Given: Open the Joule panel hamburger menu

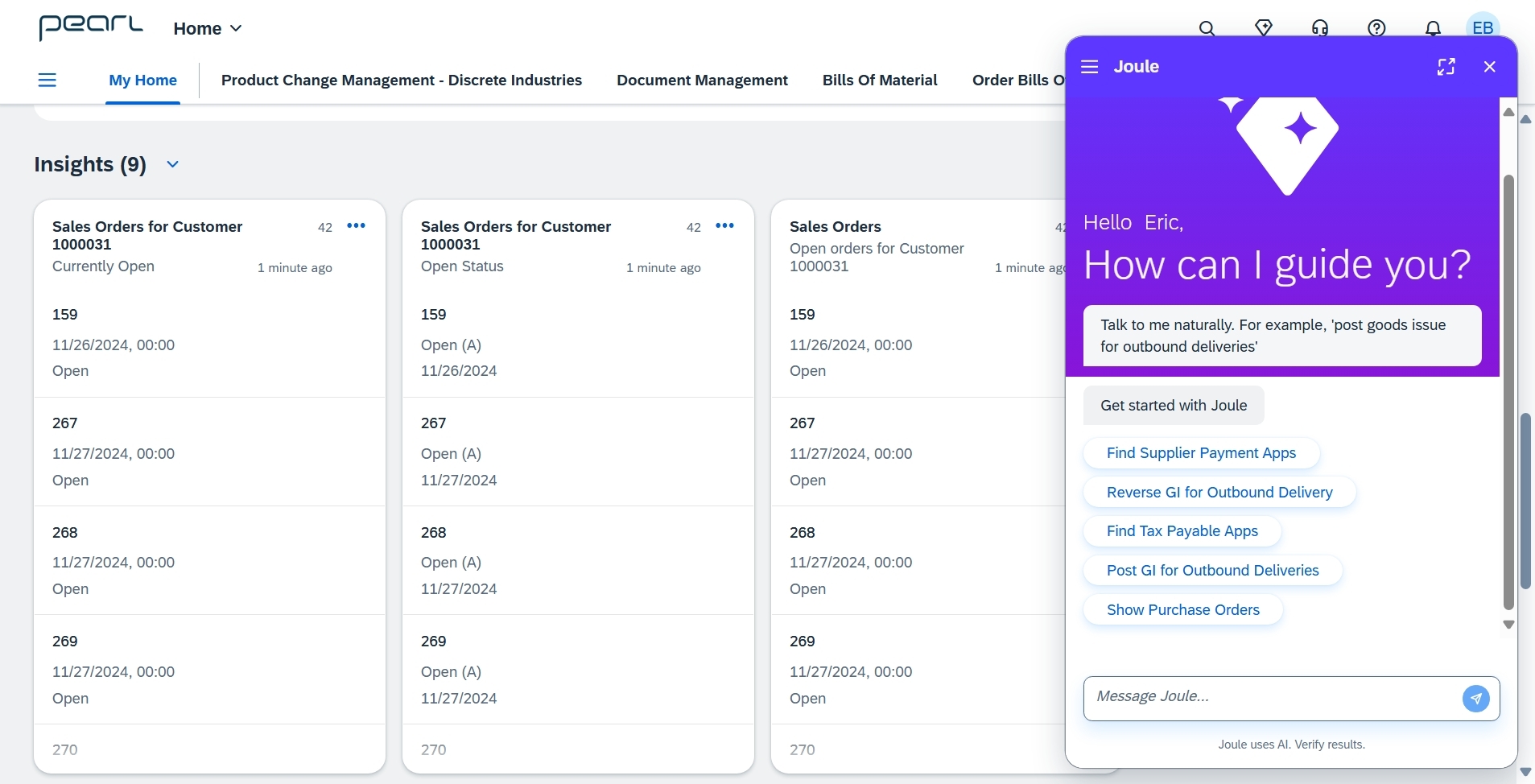Looking at the screenshot, I should [1090, 67].
